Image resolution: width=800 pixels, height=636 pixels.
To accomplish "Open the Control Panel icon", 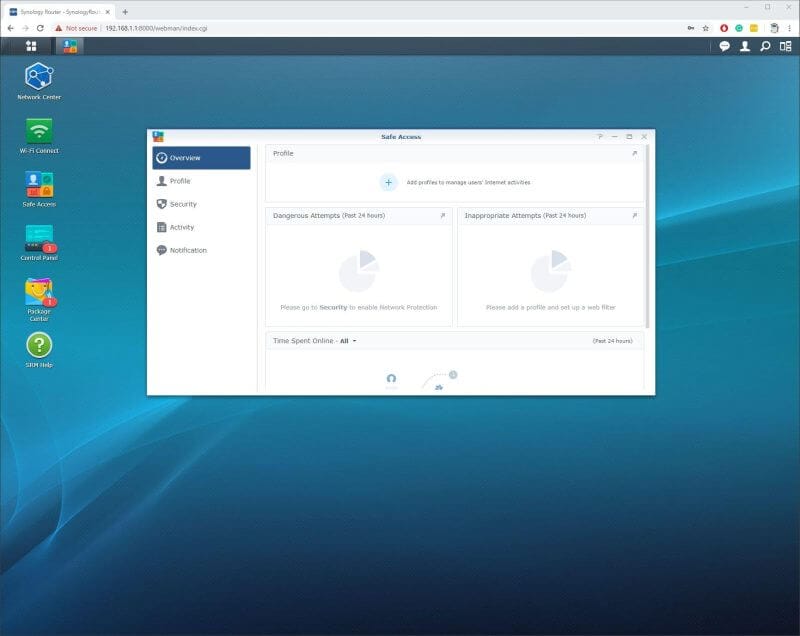I will [40, 239].
